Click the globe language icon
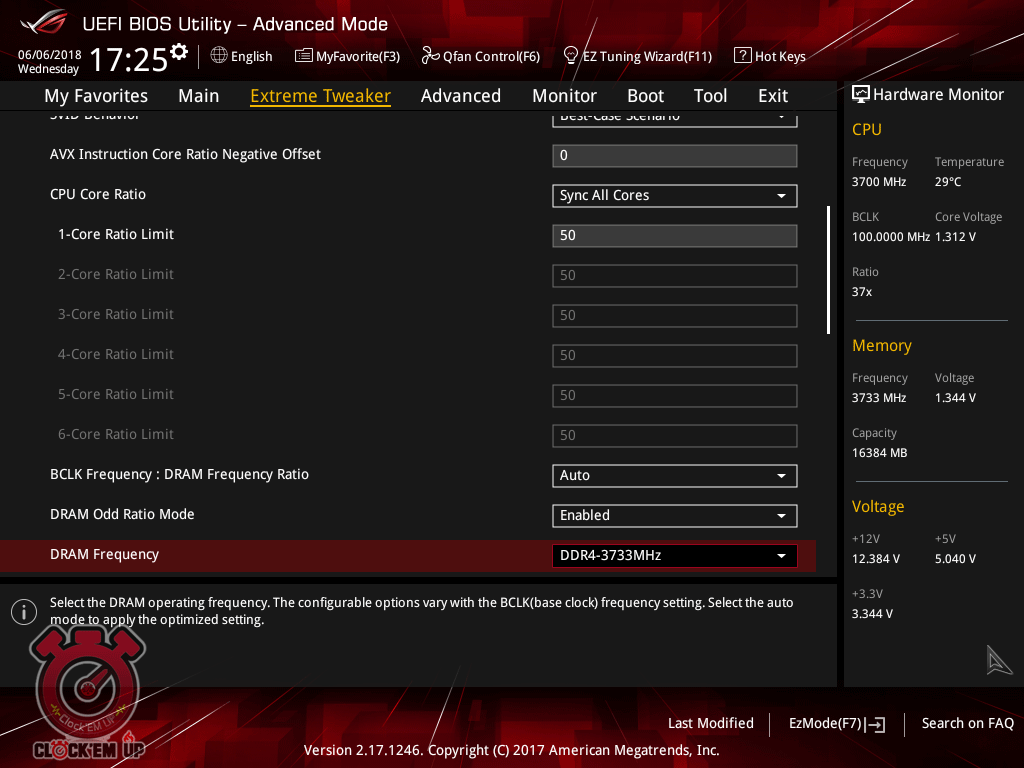This screenshot has width=1024, height=768. pyautogui.click(x=219, y=56)
